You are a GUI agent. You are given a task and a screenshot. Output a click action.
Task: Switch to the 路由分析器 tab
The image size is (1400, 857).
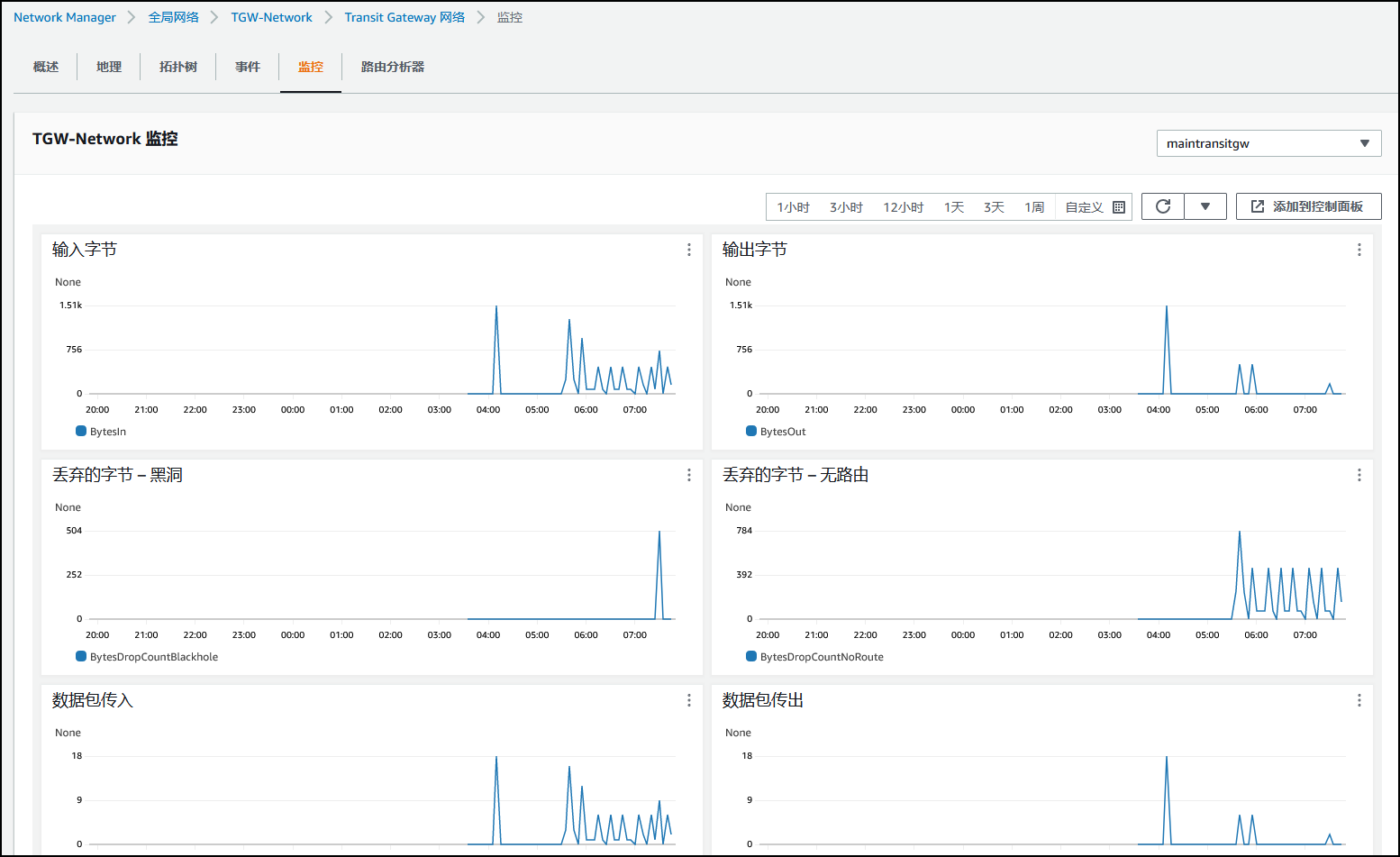click(393, 67)
